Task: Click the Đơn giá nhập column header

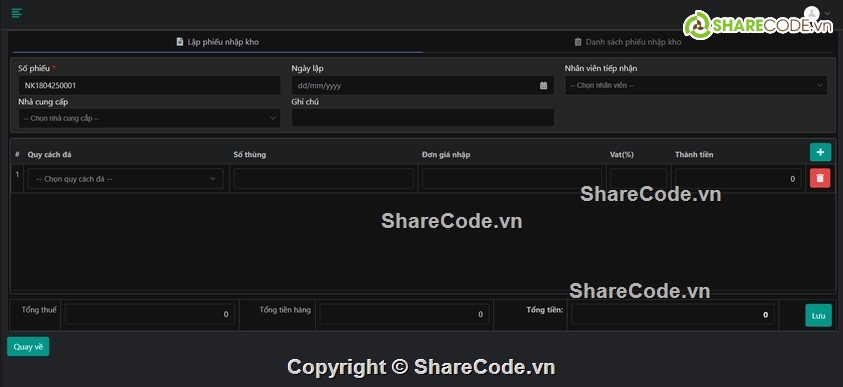Action: (446, 155)
